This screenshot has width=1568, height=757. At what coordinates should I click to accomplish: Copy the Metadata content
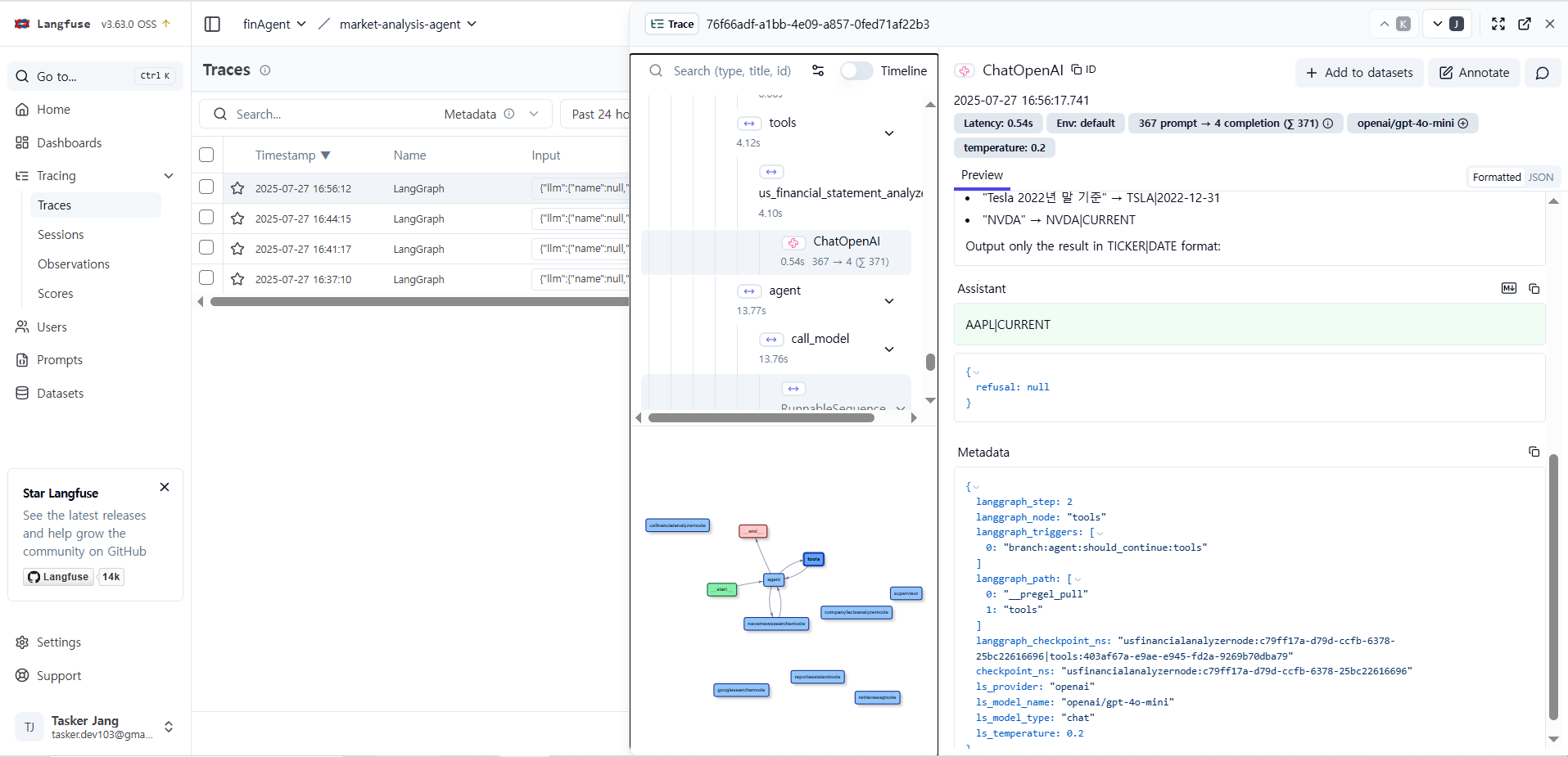[x=1534, y=452]
